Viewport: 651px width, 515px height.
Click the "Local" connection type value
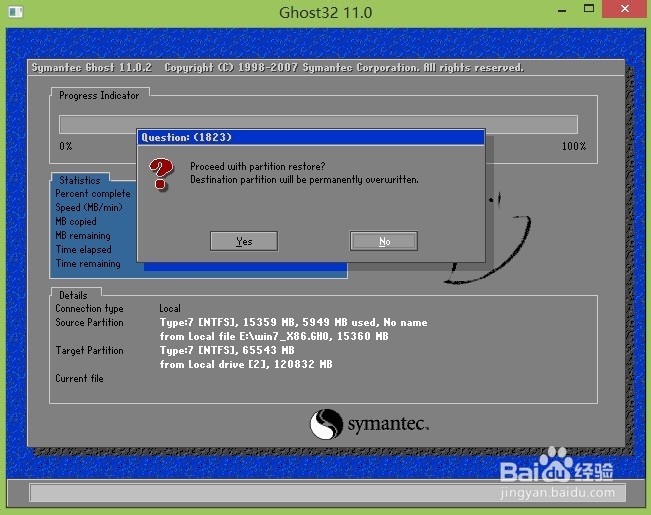tap(170, 308)
